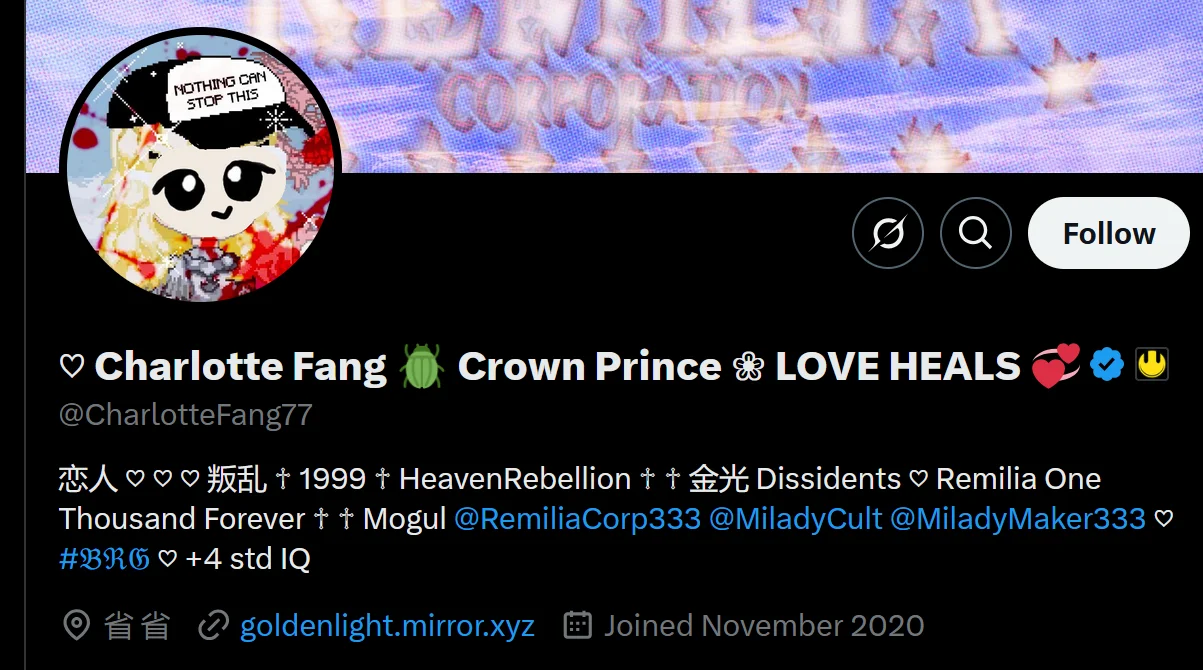Select the Joined November 2020 text
This screenshot has width=1203, height=670.
click(x=764, y=626)
